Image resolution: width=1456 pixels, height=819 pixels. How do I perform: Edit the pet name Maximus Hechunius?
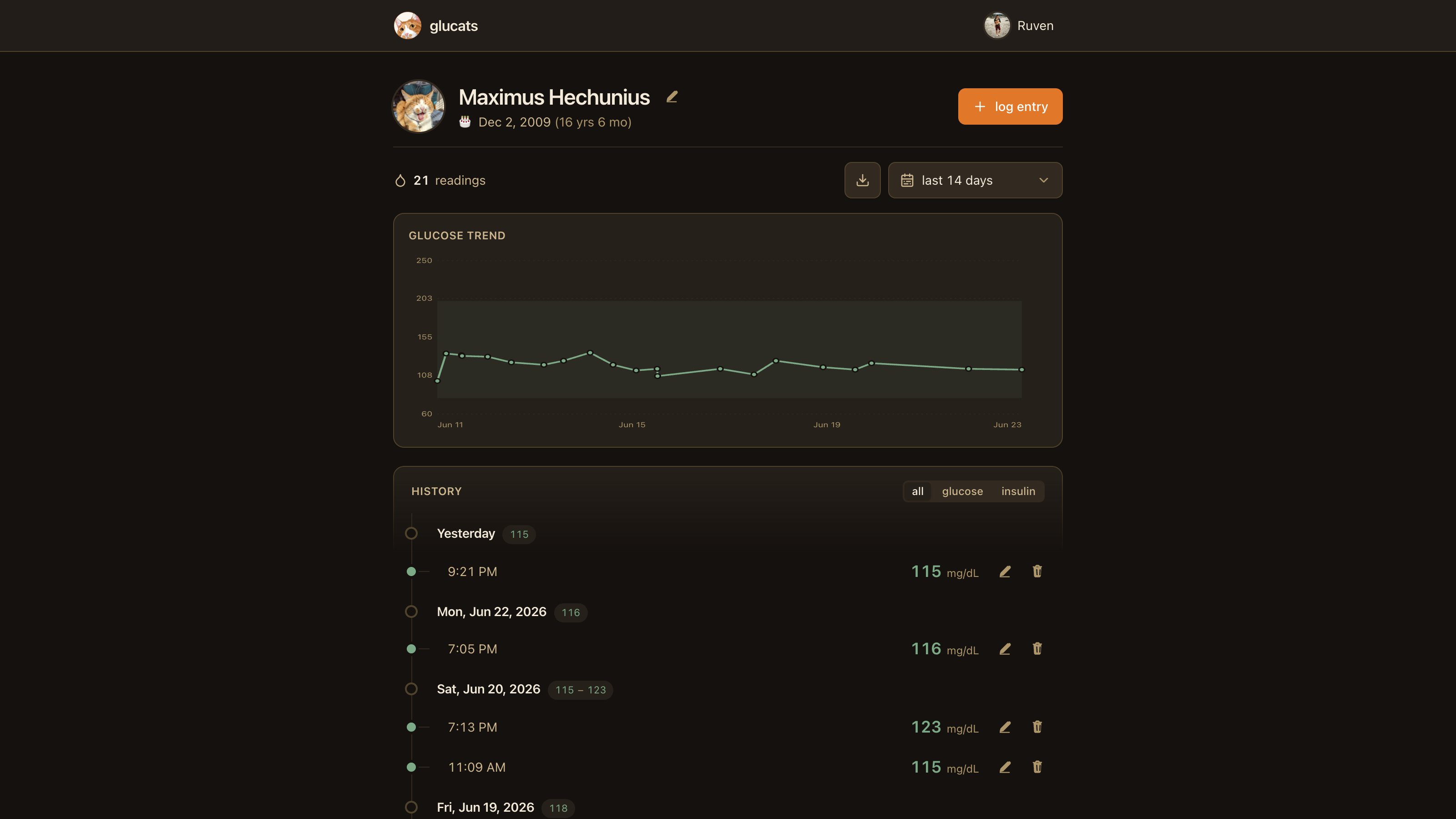(x=672, y=97)
